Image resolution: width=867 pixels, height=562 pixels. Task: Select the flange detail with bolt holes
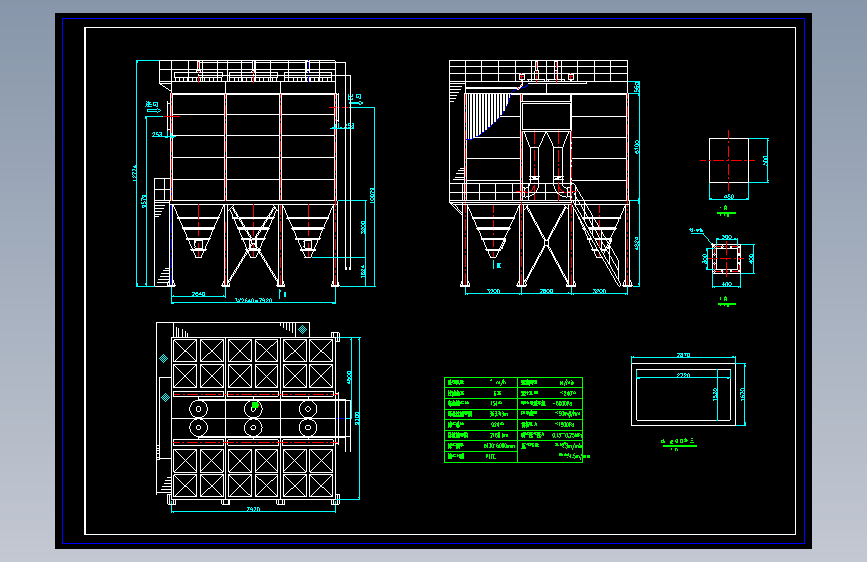click(727, 258)
